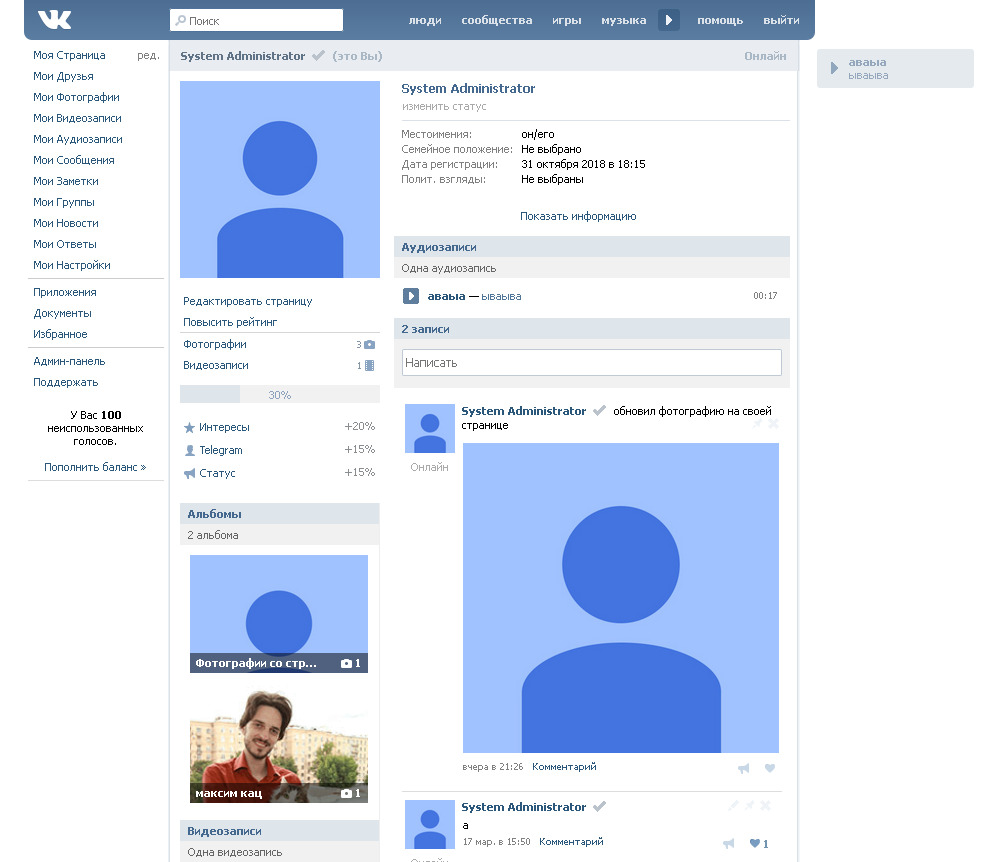
Task: Open сообщества in the top menu
Action: click(497, 20)
